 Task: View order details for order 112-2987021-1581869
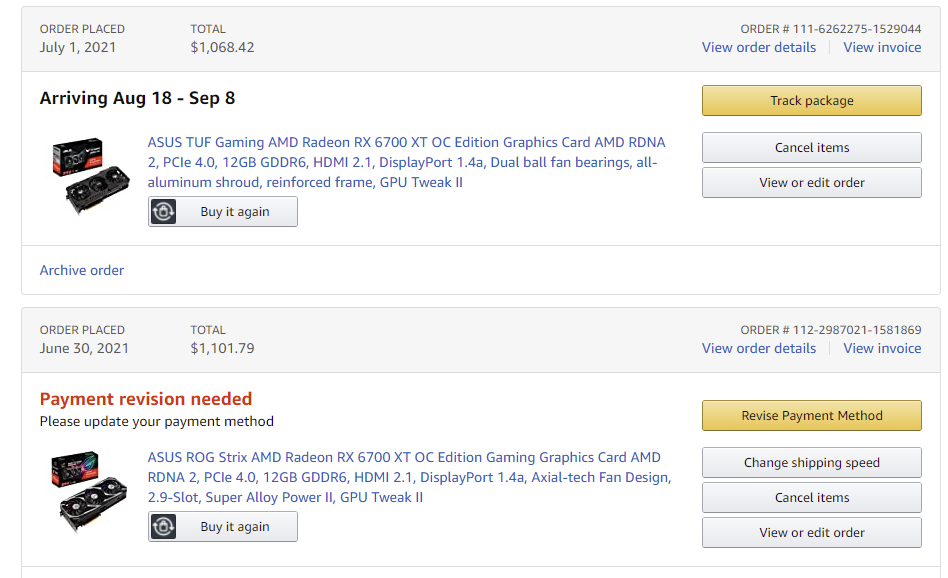coord(759,348)
